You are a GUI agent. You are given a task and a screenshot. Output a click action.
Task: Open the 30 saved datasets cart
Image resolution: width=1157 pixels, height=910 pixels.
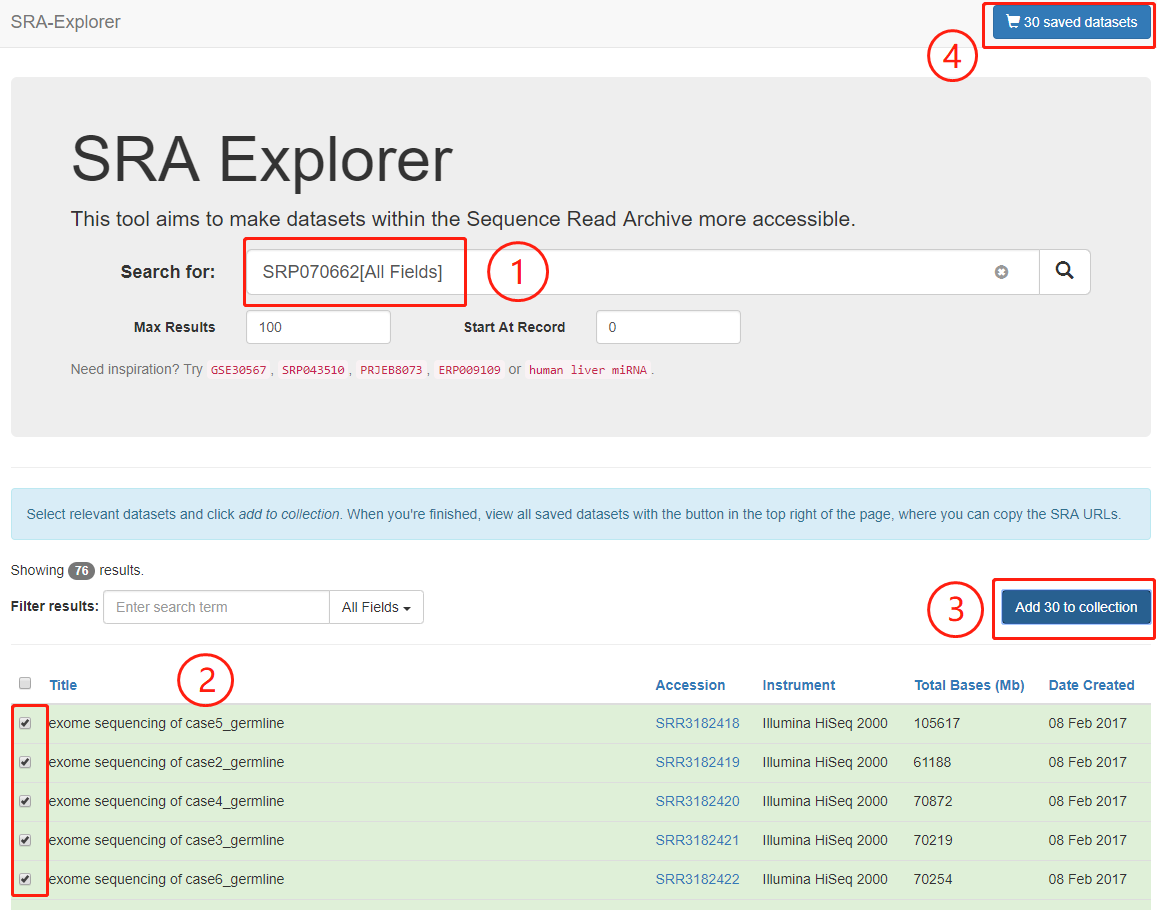(1071, 22)
